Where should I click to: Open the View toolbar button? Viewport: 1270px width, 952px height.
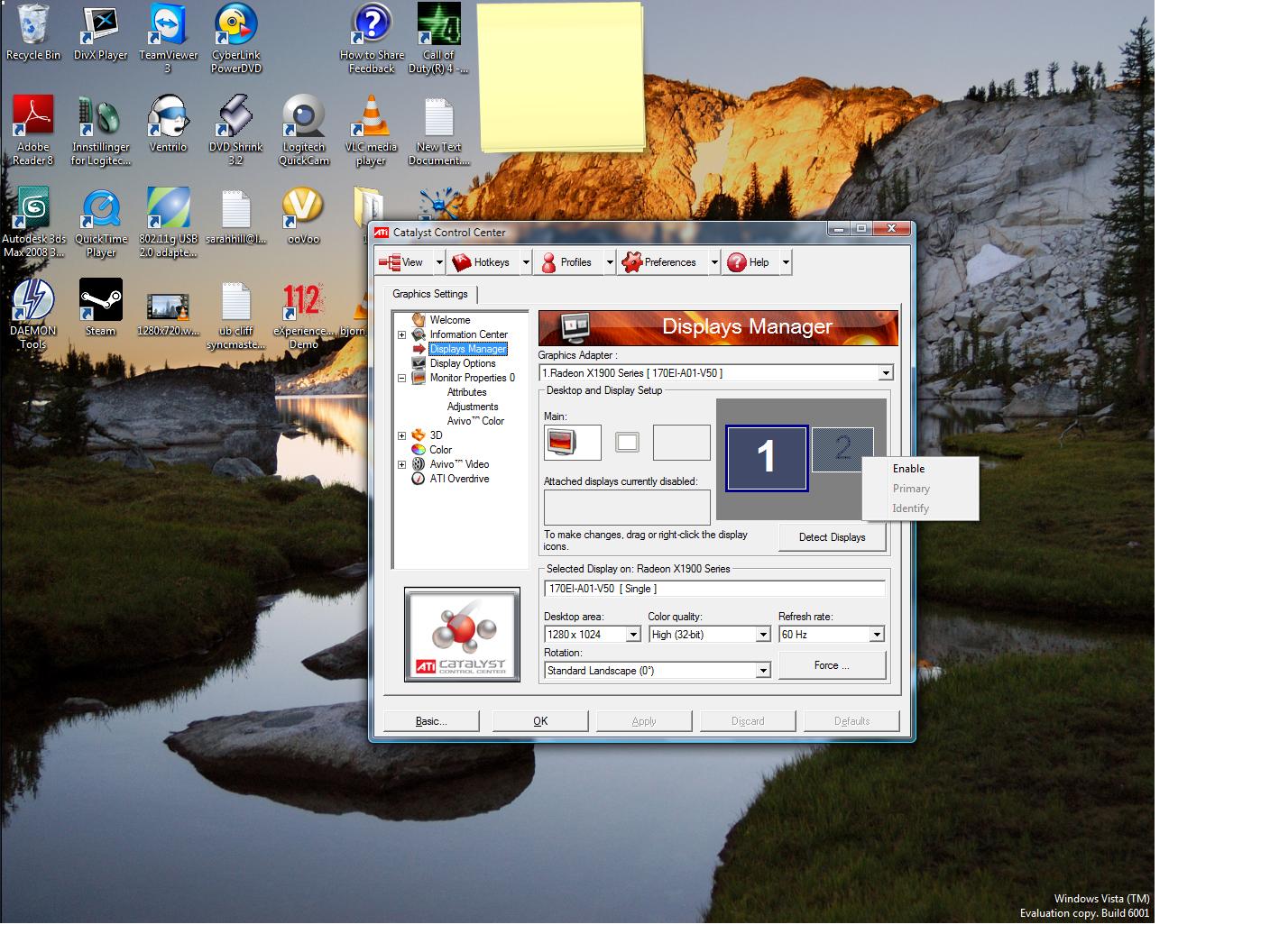pos(403,262)
